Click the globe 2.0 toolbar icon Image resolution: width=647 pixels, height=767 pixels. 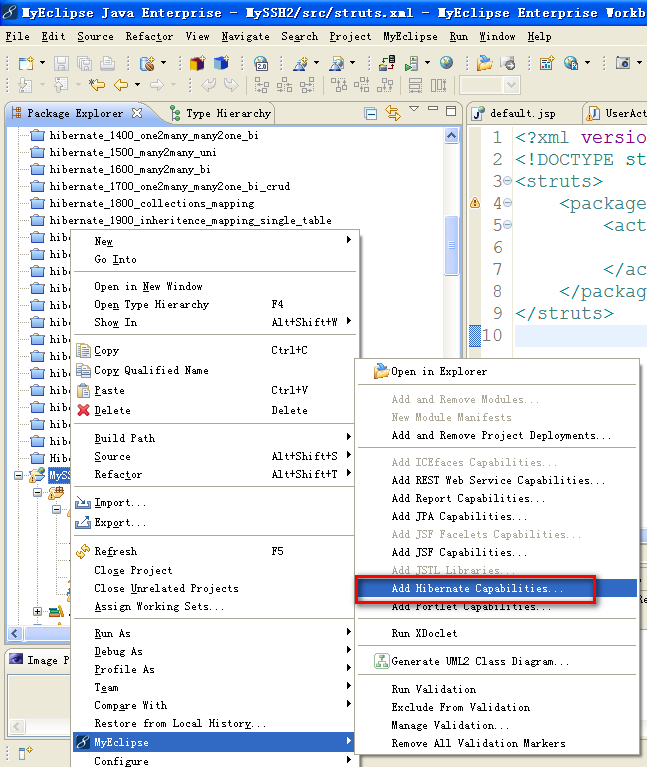tap(261, 63)
